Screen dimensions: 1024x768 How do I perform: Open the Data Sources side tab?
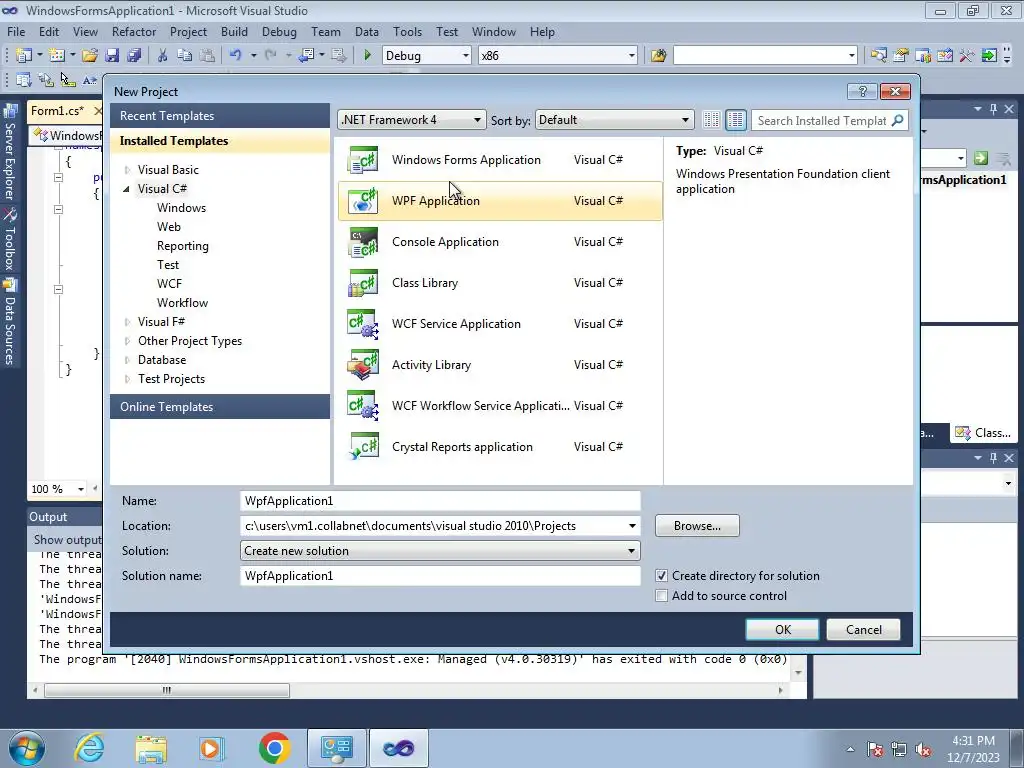coord(10,323)
